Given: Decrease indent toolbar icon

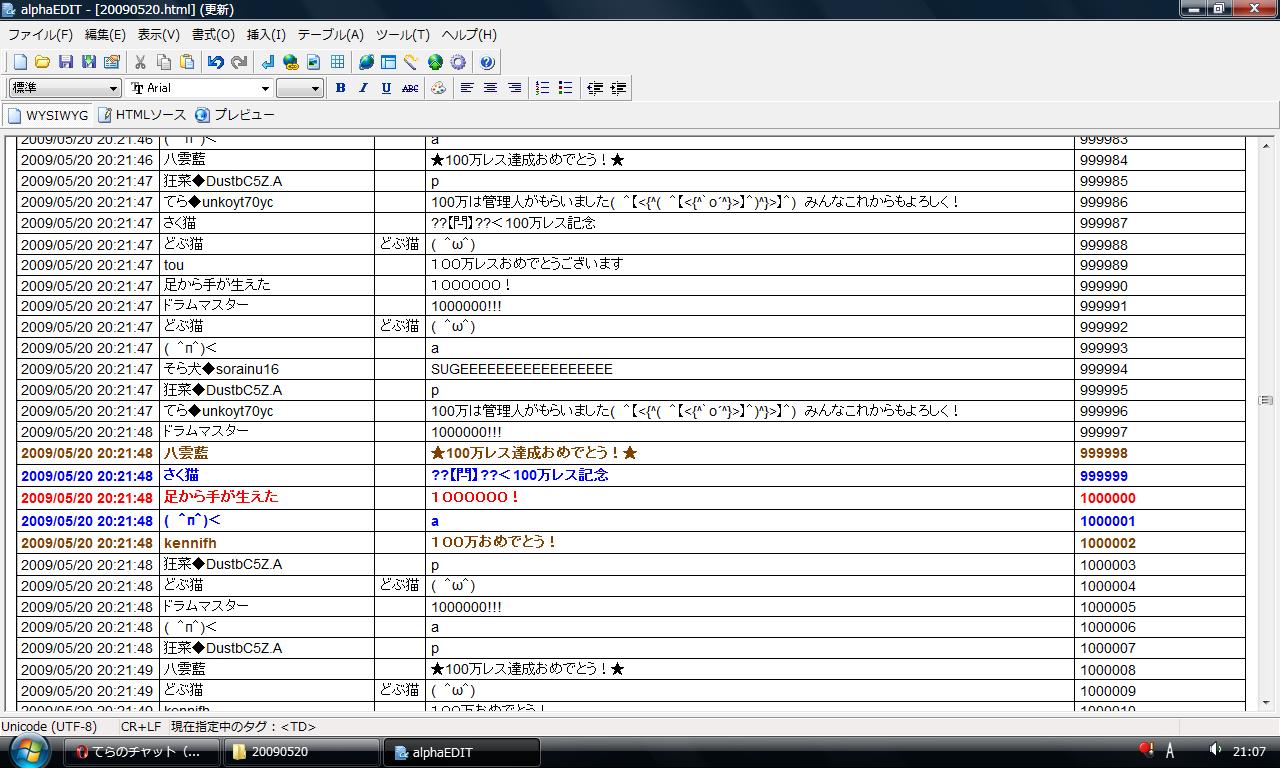Looking at the screenshot, I should (x=595, y=88).
